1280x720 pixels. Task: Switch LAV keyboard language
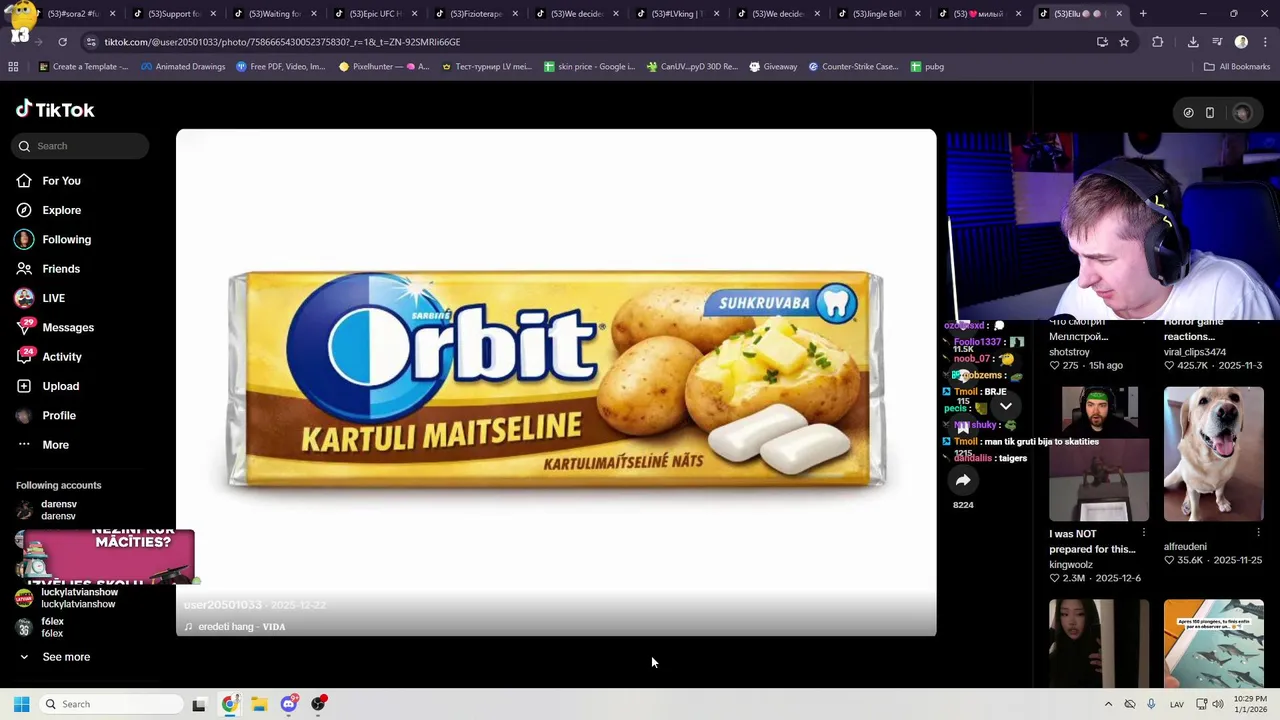[1177, 704]
